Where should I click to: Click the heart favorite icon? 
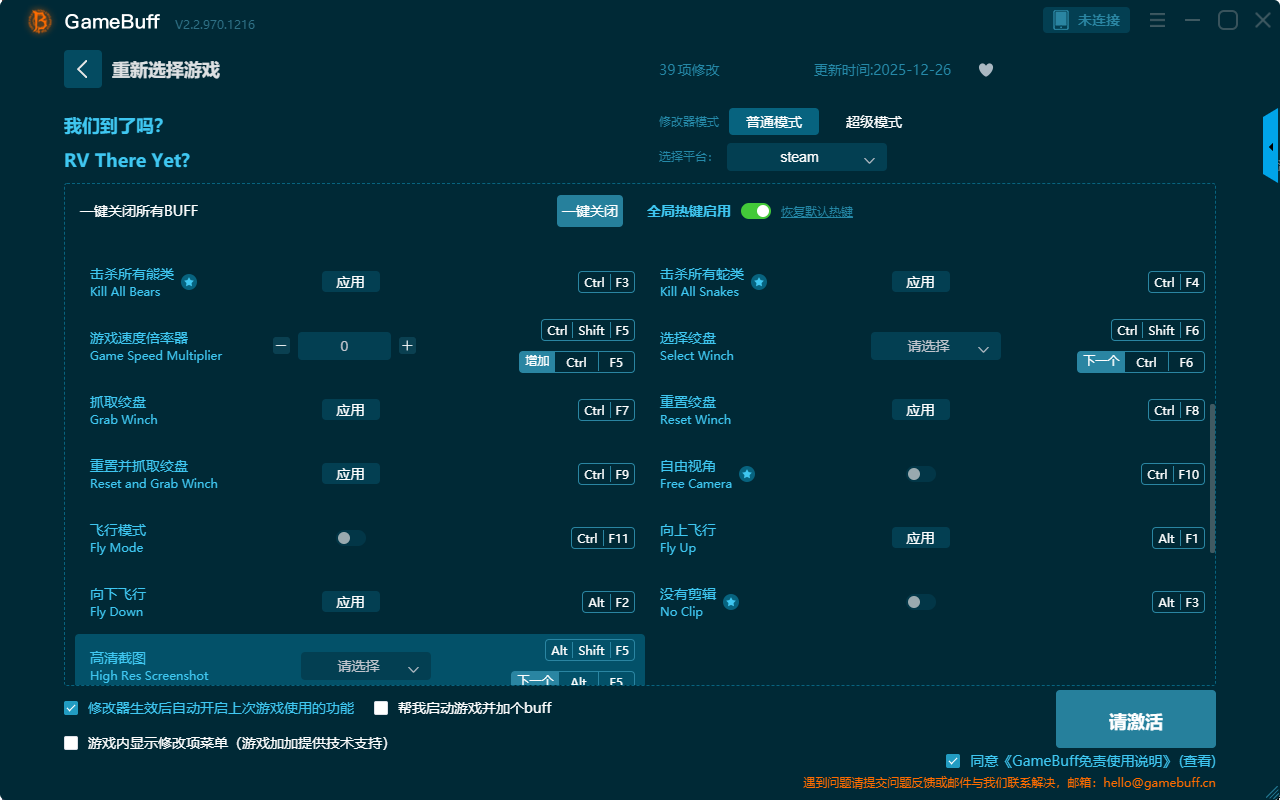(x=986, y=70)
